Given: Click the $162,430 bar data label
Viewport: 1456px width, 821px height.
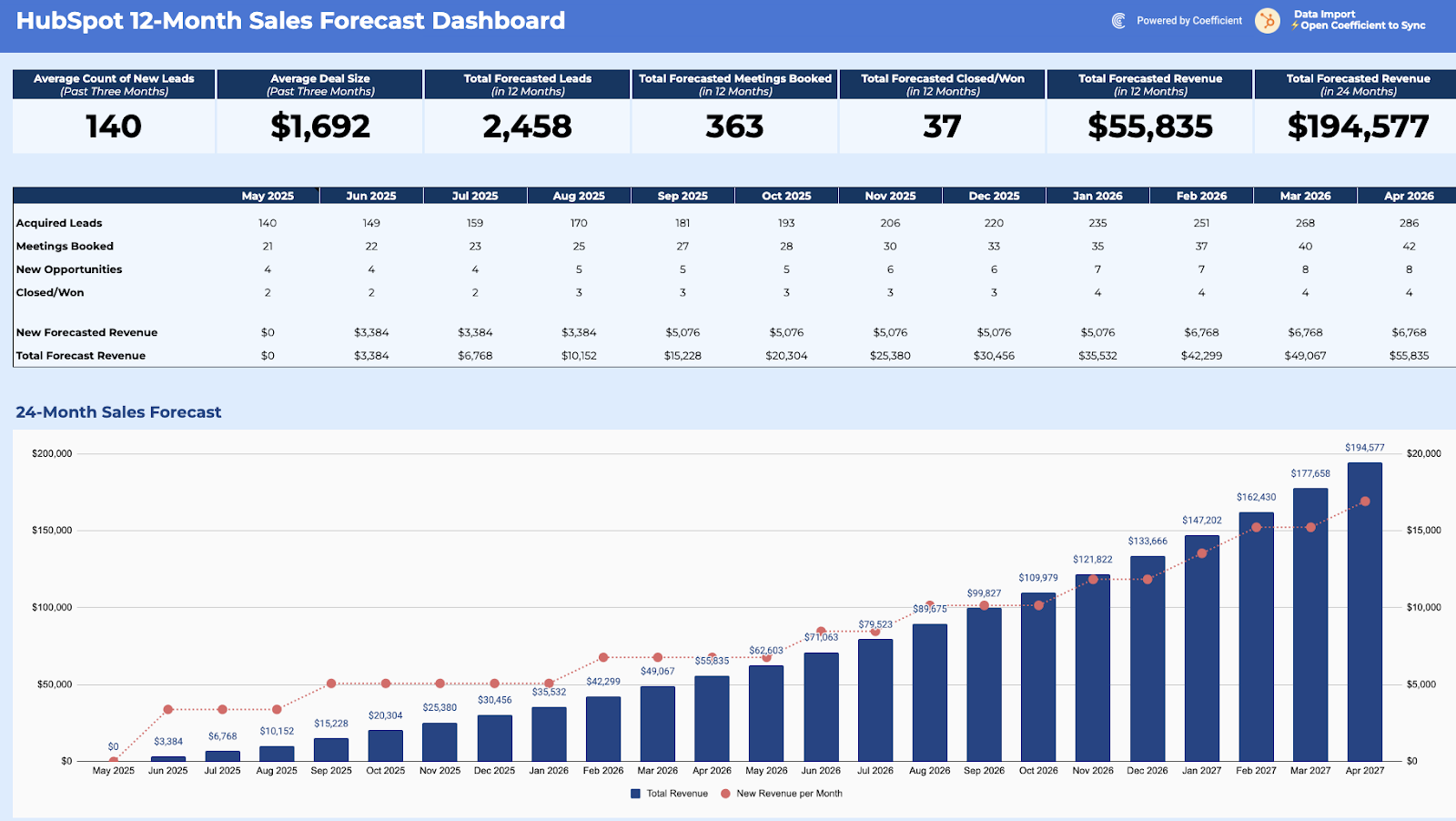Looking at the screenshot, I should pos(1256,497).
